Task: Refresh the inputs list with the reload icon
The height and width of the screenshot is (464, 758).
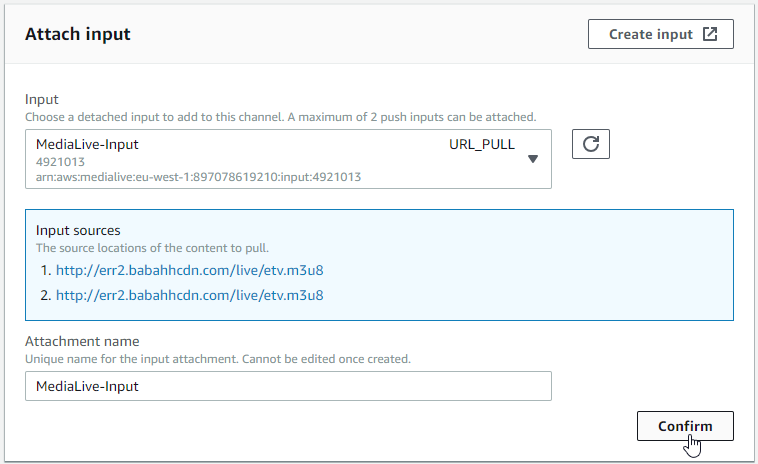Action: coord(590,144)
